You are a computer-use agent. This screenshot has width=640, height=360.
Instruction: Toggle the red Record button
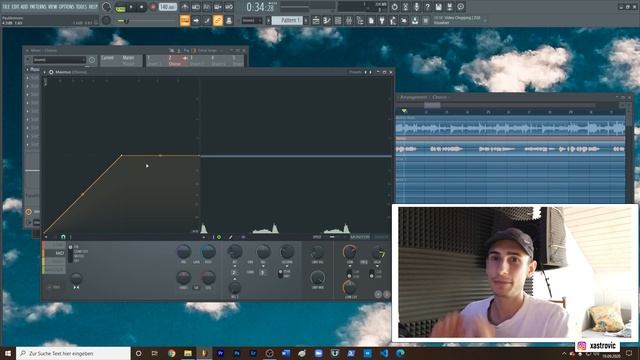tap(153, 7)
